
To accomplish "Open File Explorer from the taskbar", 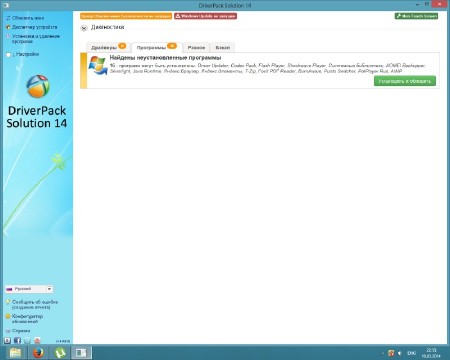I will [x=15, y=352].
